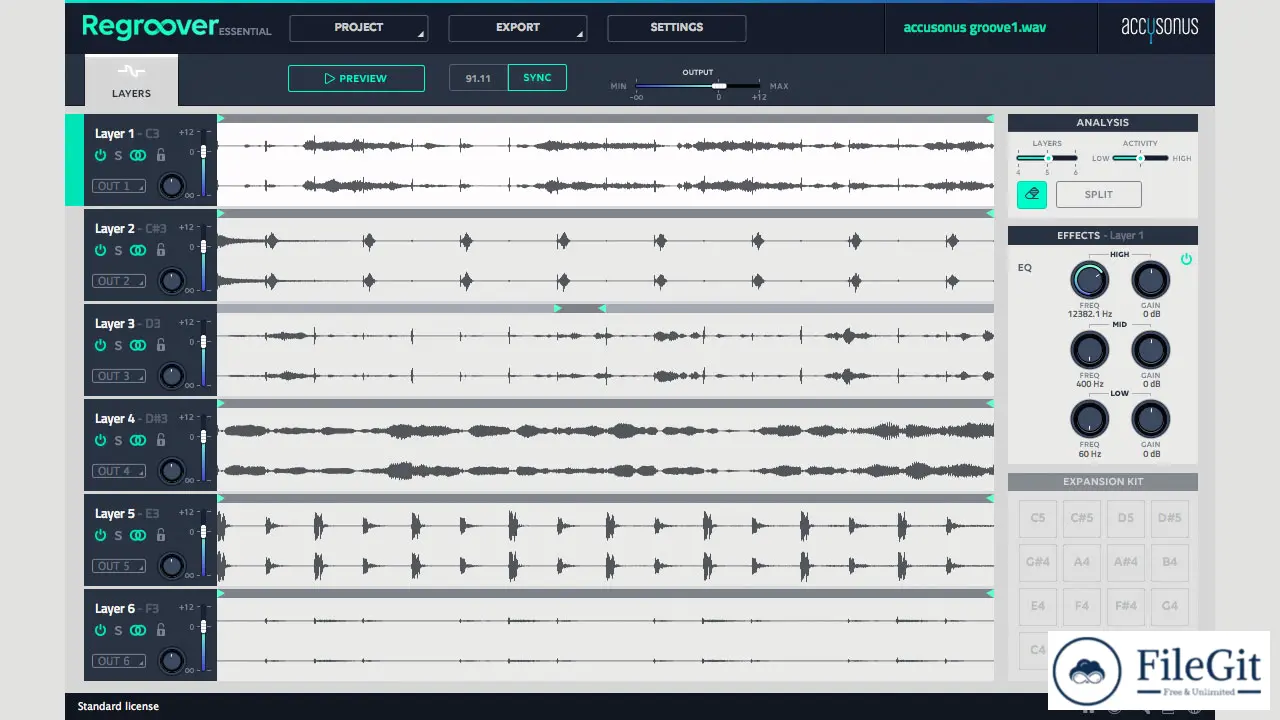Open the EXPORT menu

pos(518,28)
